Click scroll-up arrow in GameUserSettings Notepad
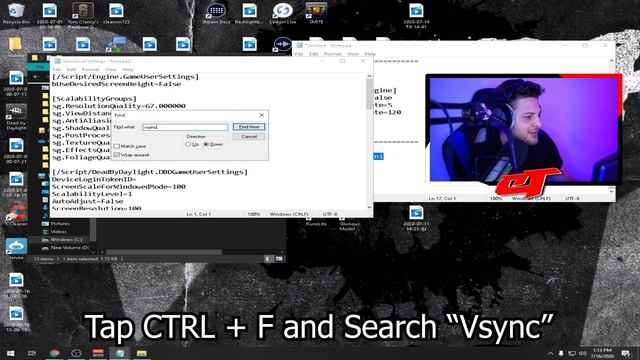Viewport: 640px width, 360px height. coord(369,76)
